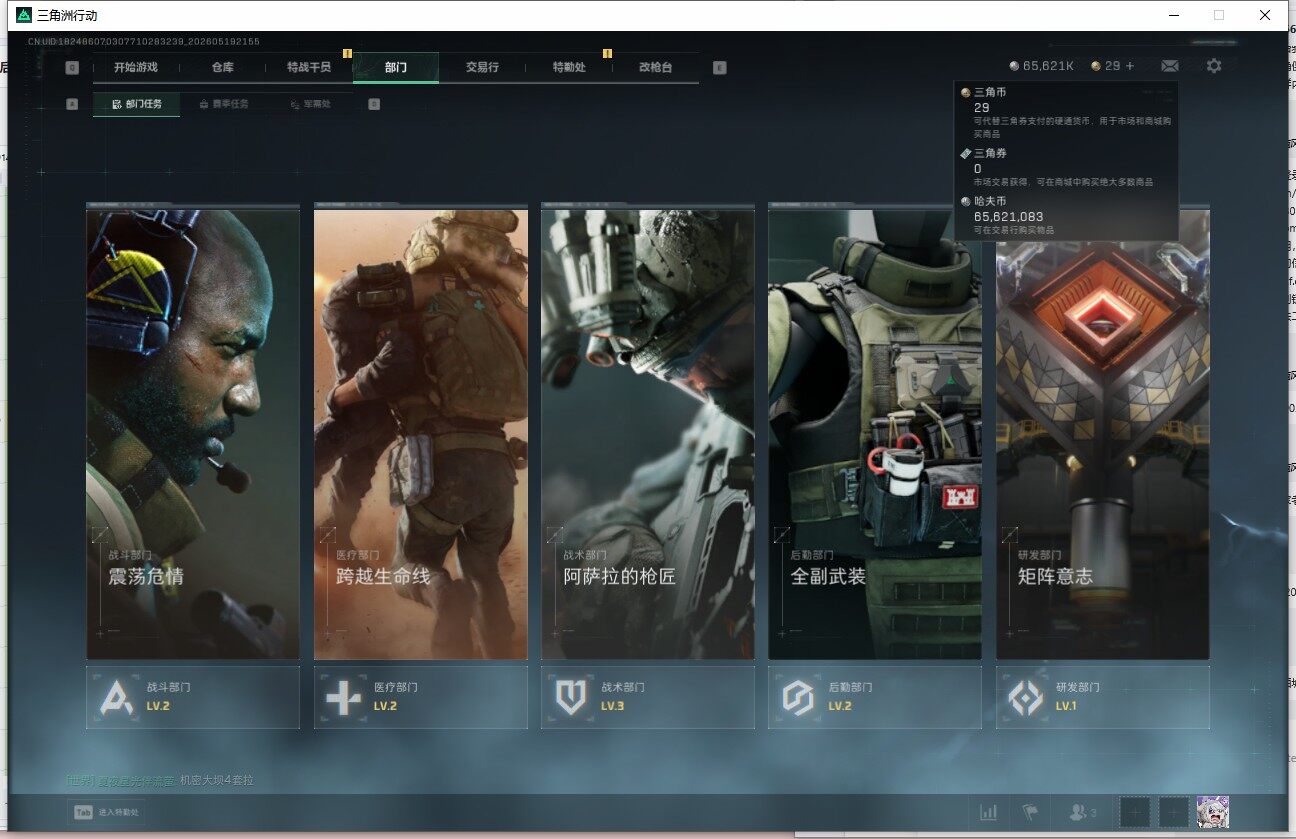Click the 哈夫币 label in tooltip
Screen dimensions: 1296x839
coord(990,202)
